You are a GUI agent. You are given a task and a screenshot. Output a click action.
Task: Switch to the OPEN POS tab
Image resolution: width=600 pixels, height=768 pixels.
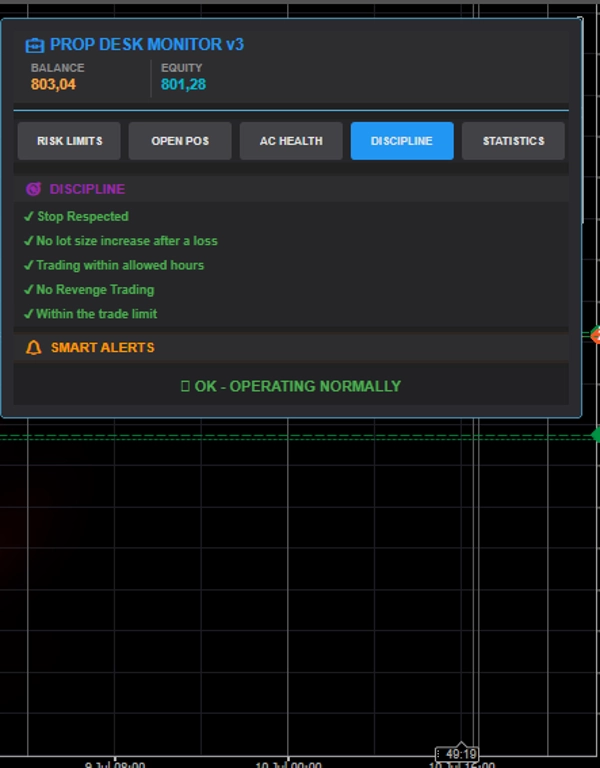point(180,141)
